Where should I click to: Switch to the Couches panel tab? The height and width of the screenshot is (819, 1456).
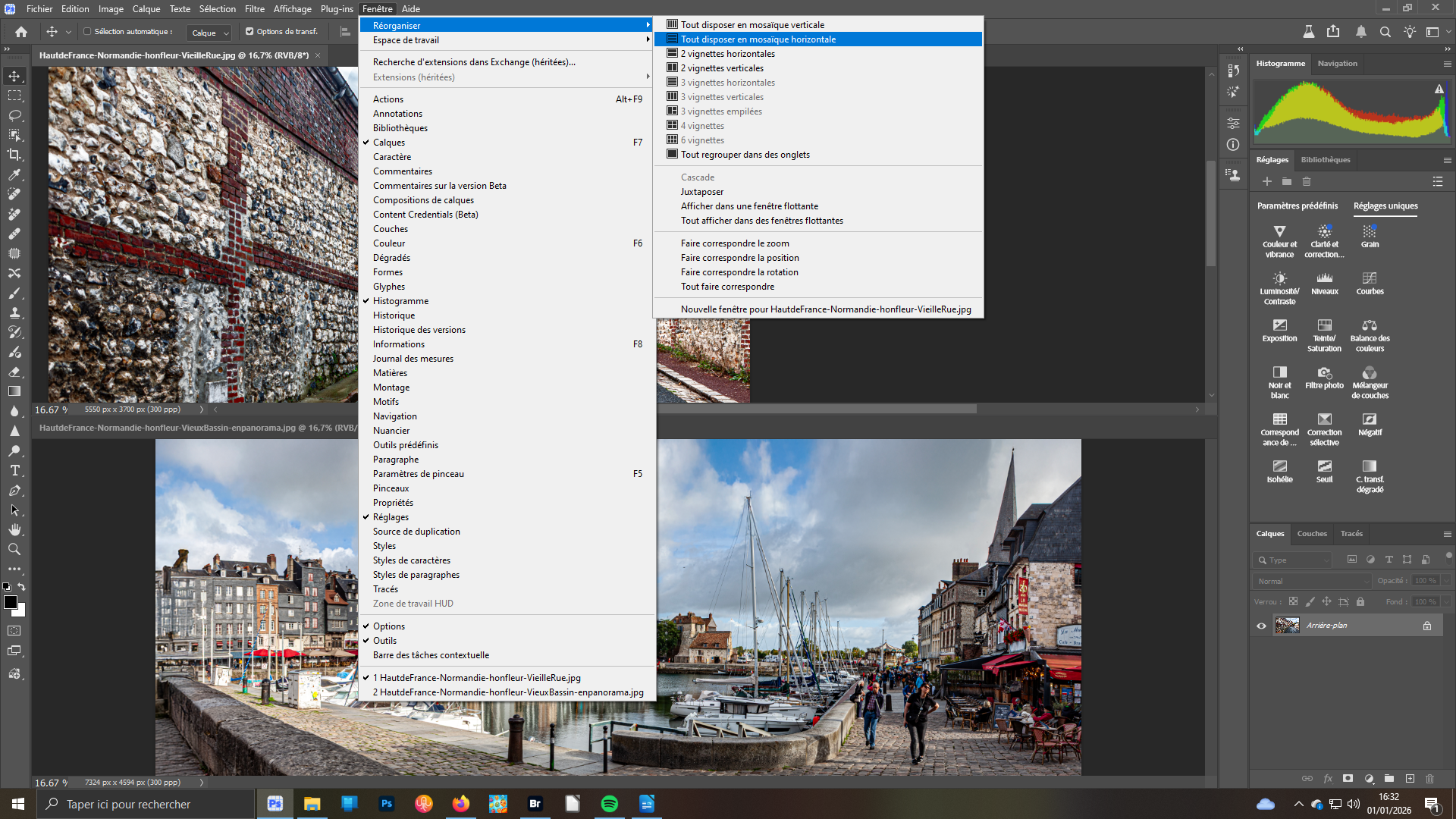point(1311,534)
